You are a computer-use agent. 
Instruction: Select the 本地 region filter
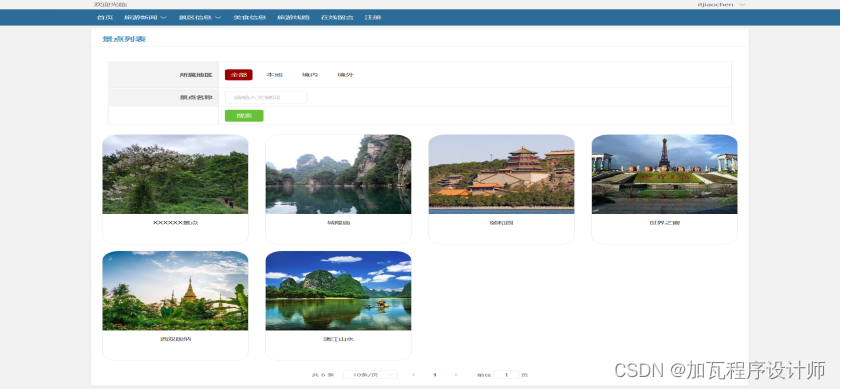[x=274, y=75]
